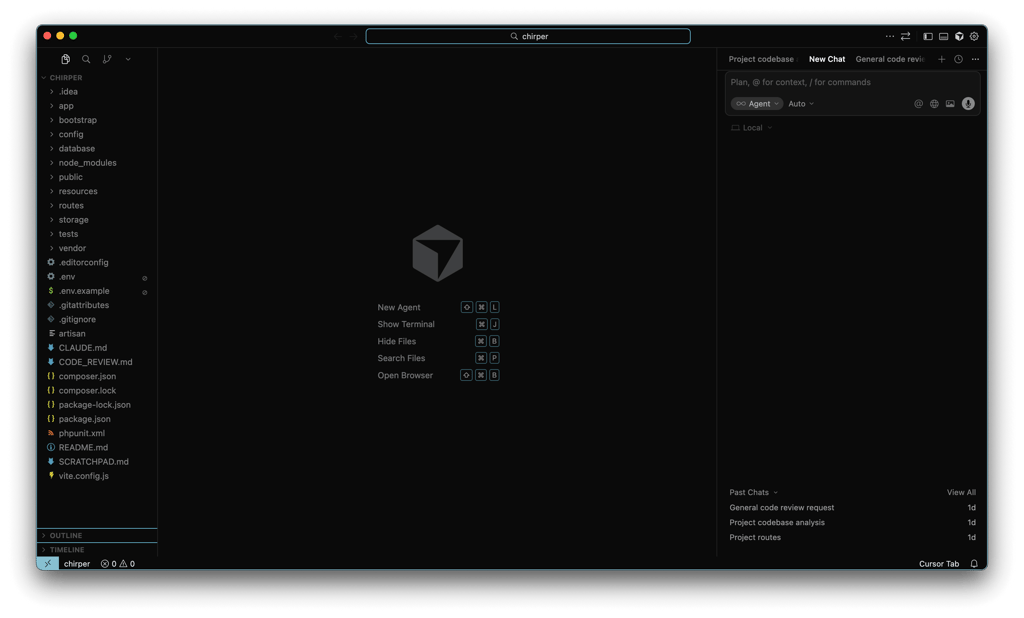Open notifications bell in status bar
The width and height of the screenshot is (1024, 618).
pos(974,564)
